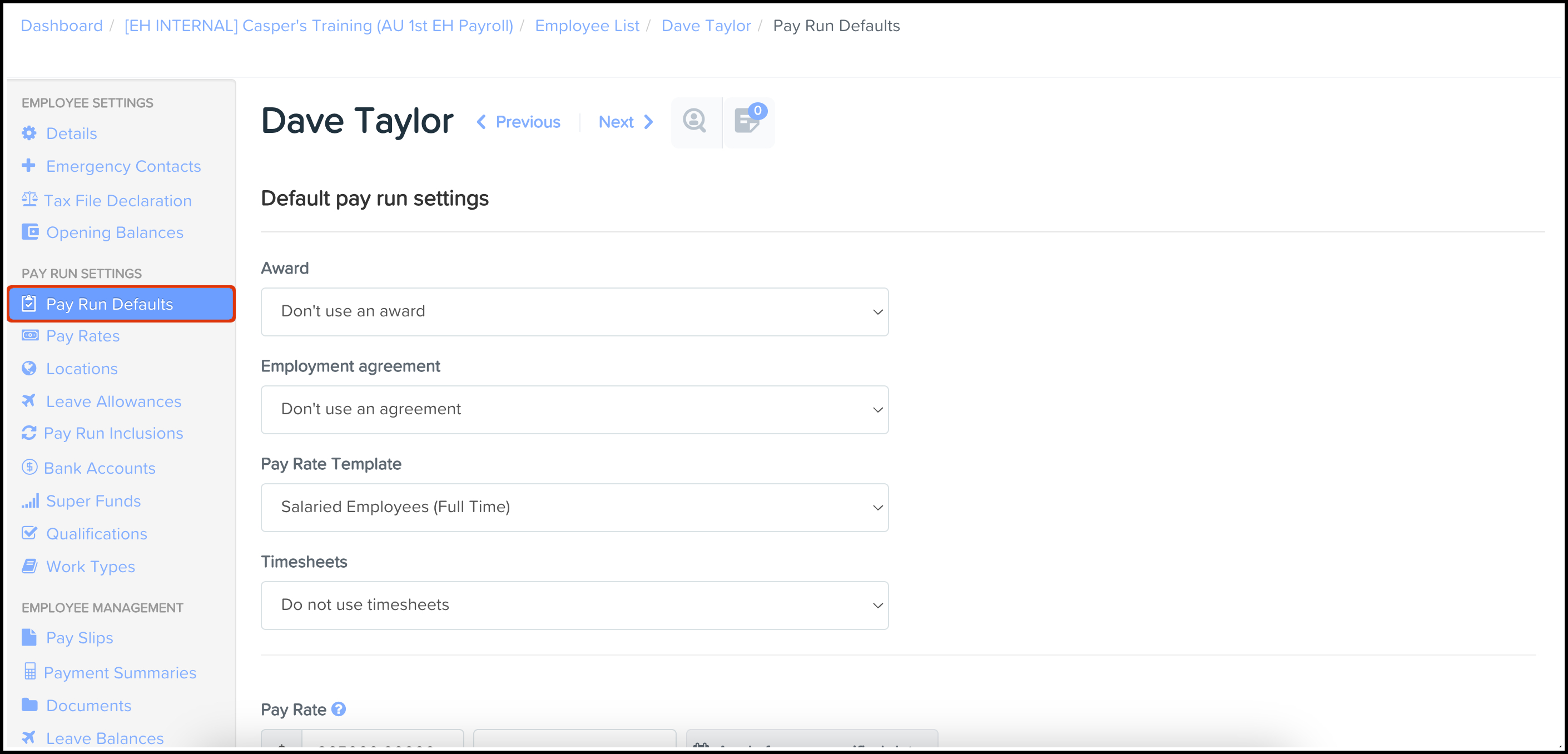Open the Employment agreement dropdown
Viewport: 1568px width, 754px height.
574,410
